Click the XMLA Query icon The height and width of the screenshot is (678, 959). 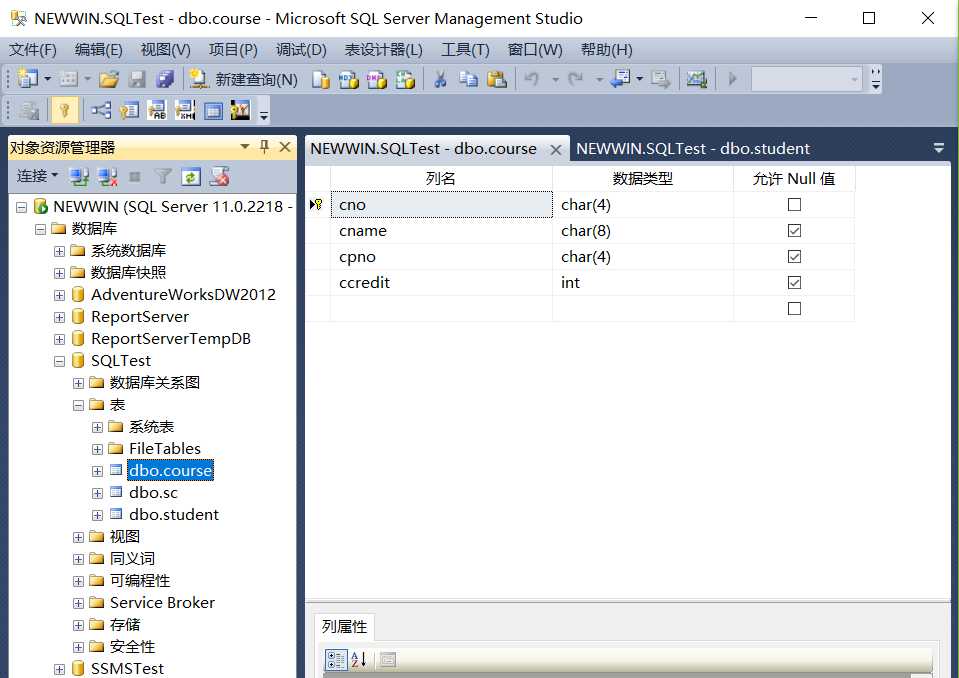(x=405, y=79)
